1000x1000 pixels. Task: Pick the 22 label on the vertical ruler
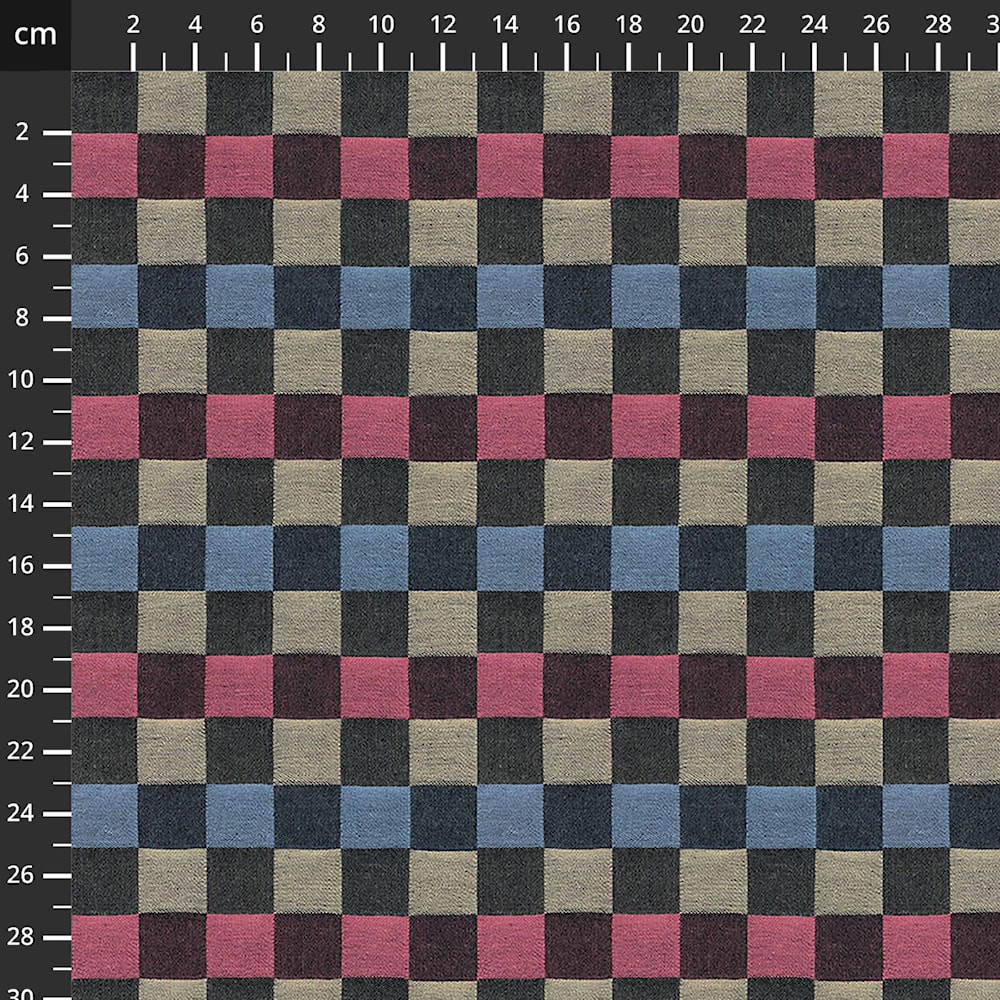pyautogui.click(x=20, y=751)
